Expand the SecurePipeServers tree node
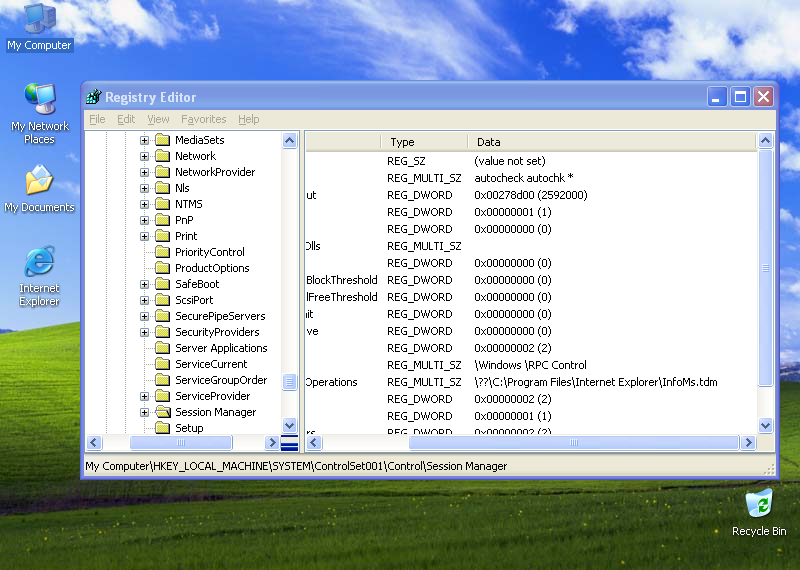Image resolution: width=800 pixels, height=570 pixels. tap(144, 316)
